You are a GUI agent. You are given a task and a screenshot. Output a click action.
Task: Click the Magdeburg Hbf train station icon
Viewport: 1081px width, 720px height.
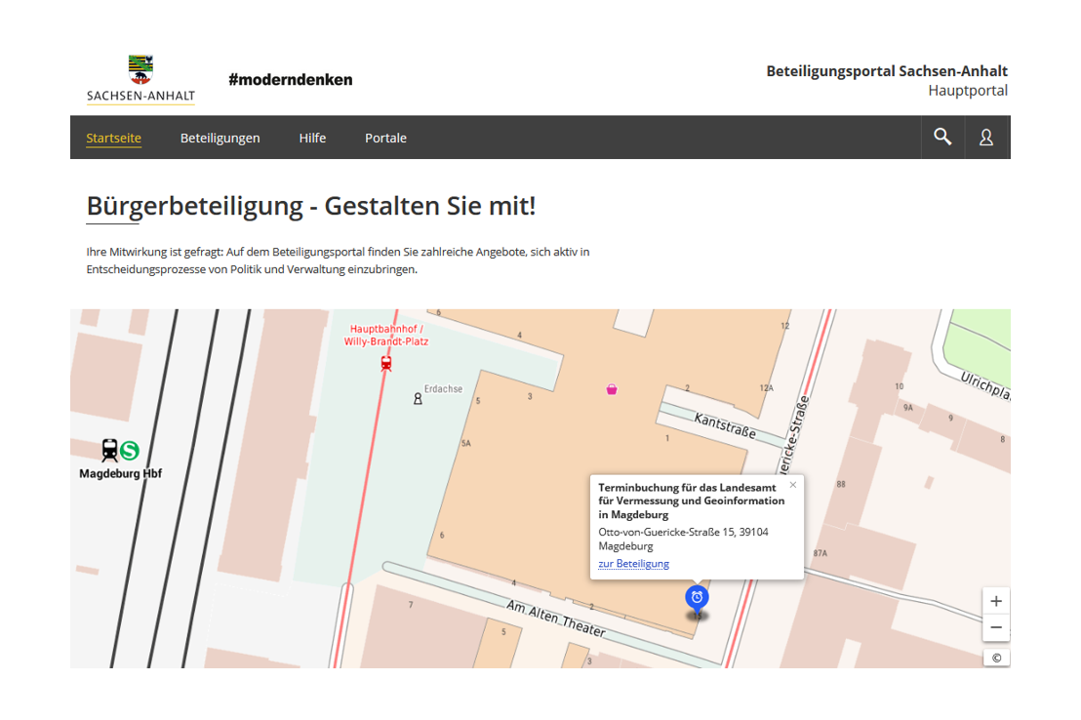click(110, 450)
